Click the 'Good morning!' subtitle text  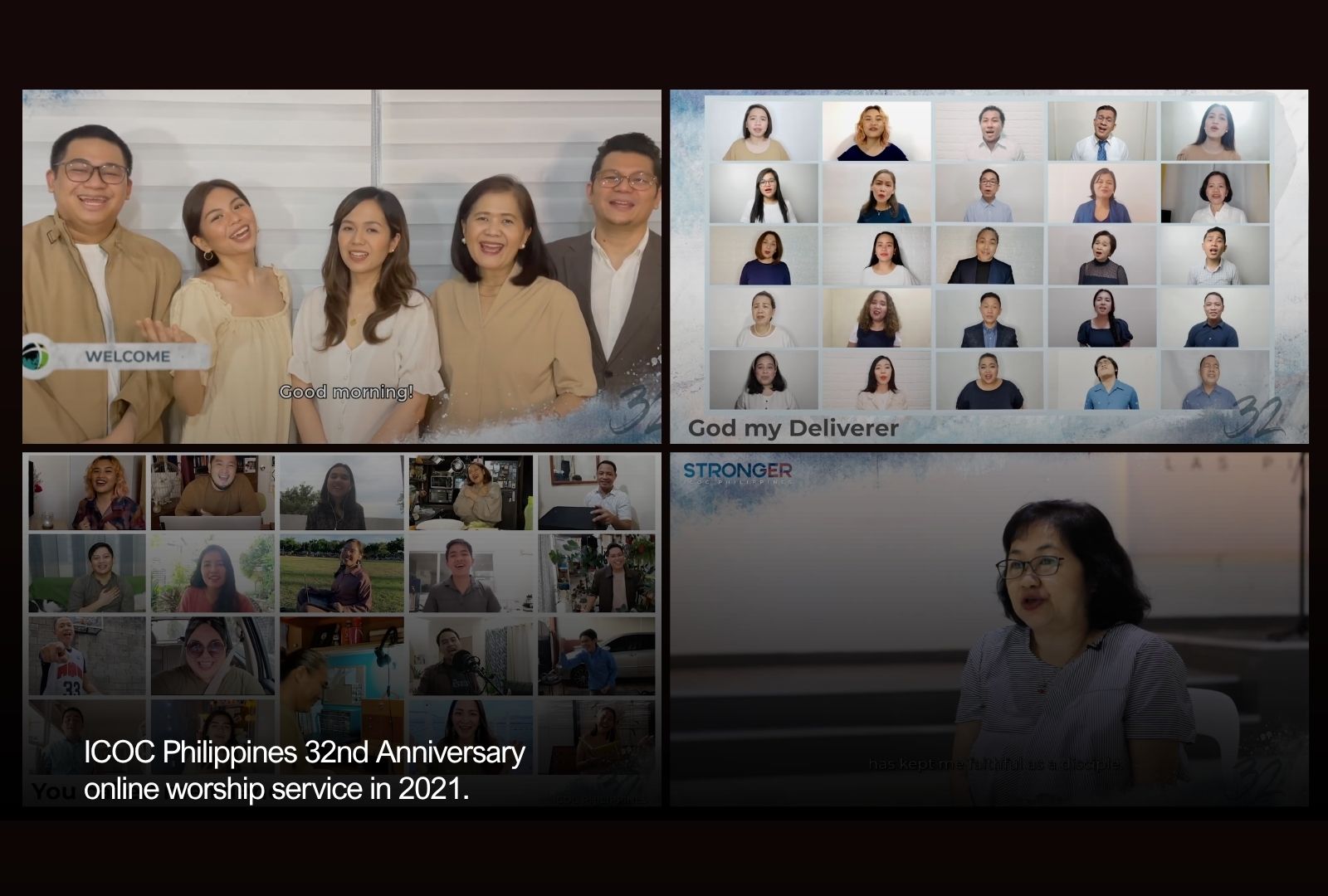pyautogui.click(x=346, y=392)
